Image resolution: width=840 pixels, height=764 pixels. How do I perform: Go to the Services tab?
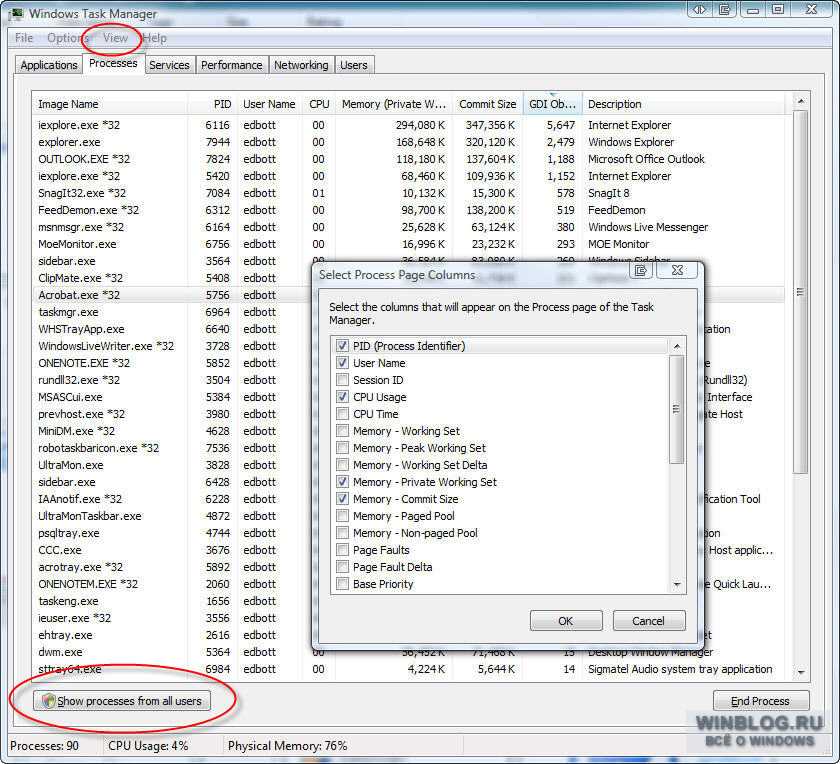tap(169, 65)
